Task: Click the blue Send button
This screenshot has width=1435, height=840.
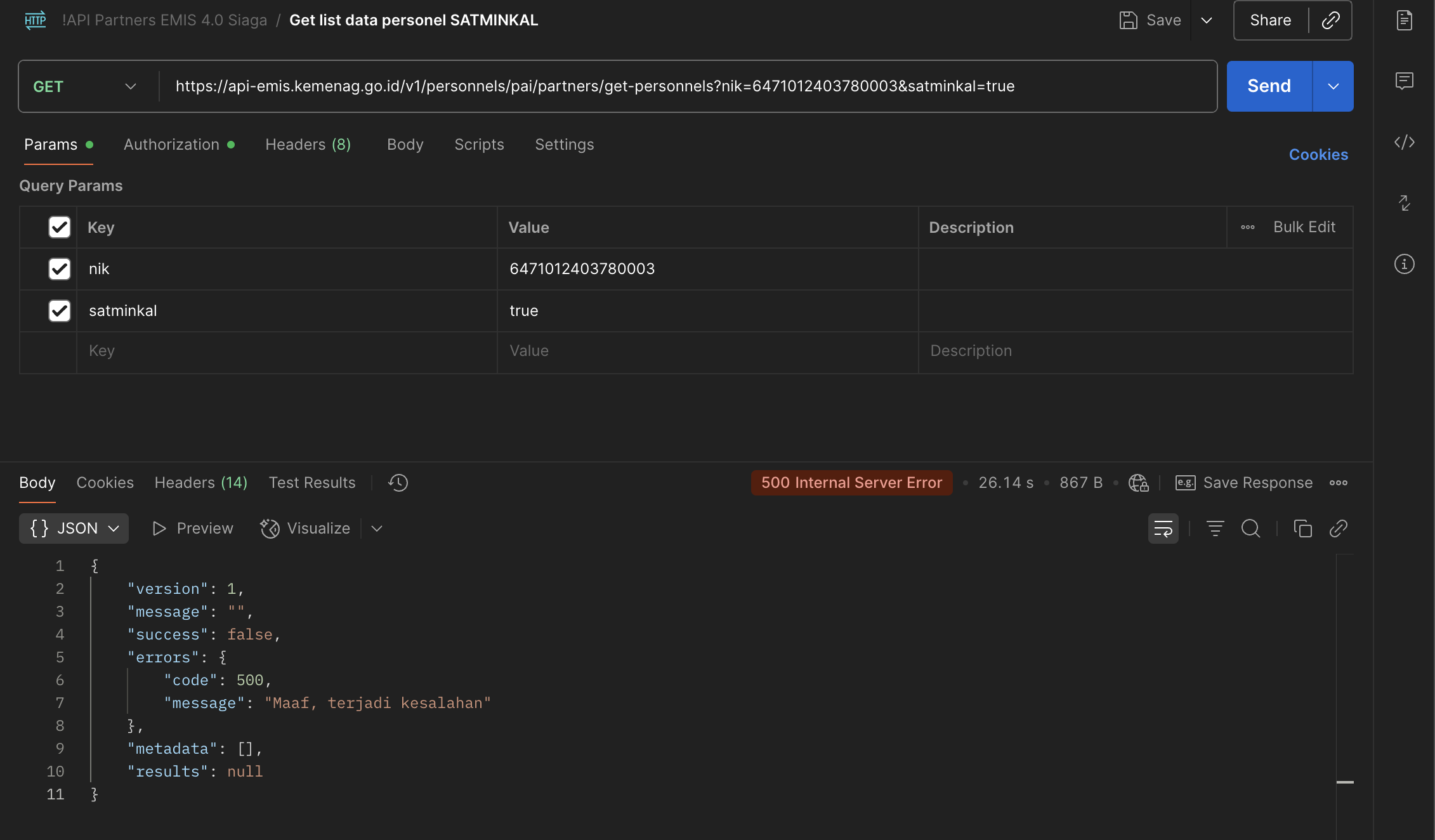Action: point(1269,86)
